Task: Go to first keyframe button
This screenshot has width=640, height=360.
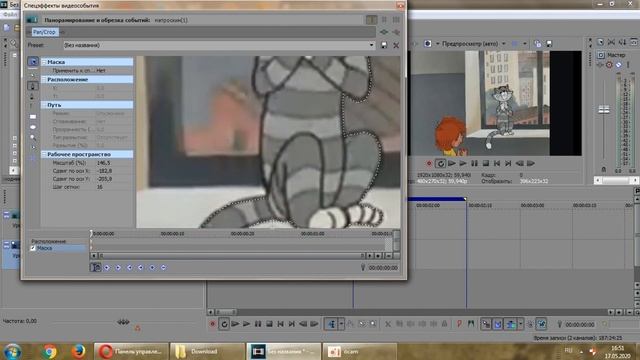Action: click(107, 267)
